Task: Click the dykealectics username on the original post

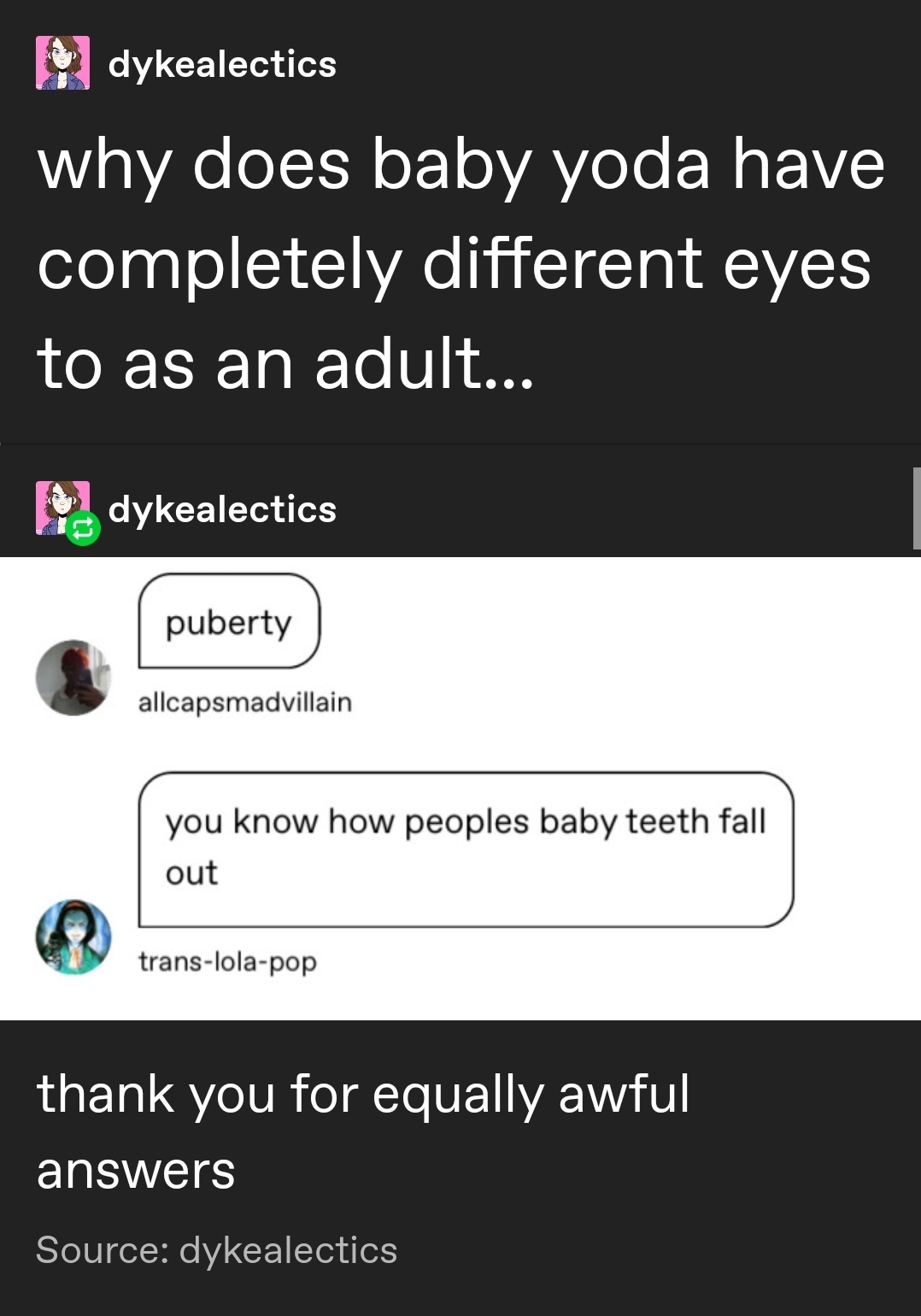Action: tap(222, 64)
